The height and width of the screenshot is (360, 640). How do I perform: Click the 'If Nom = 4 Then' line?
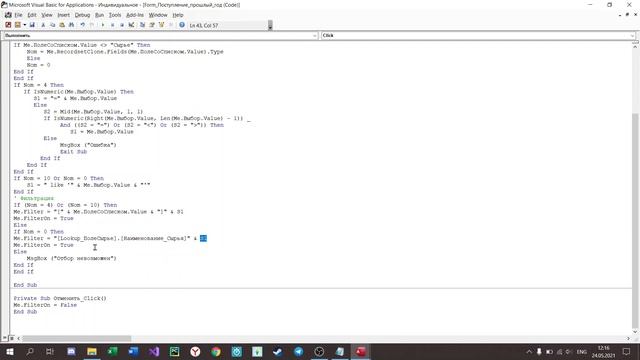tap(39, 85)
